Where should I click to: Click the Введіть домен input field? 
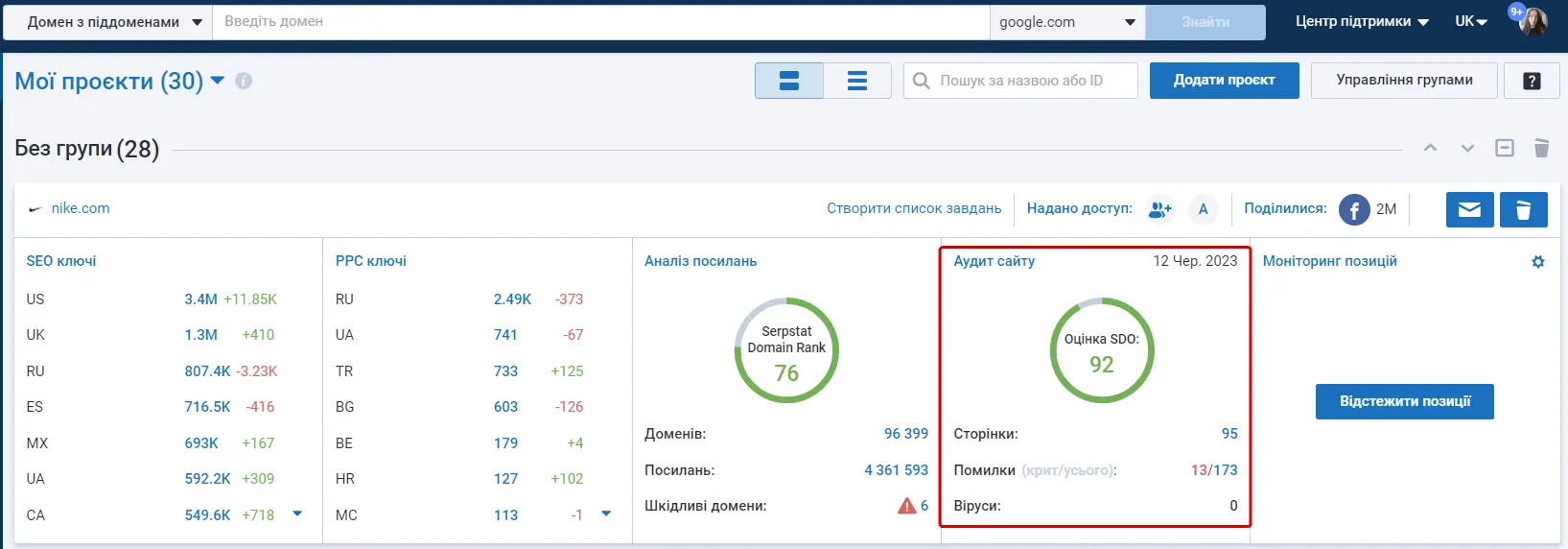[600, 21]
